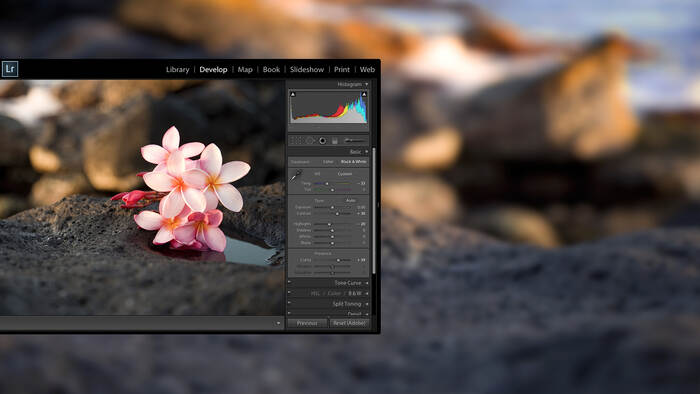
Task: Click the Highlights slider handle
Action: [x=329, y=224]
